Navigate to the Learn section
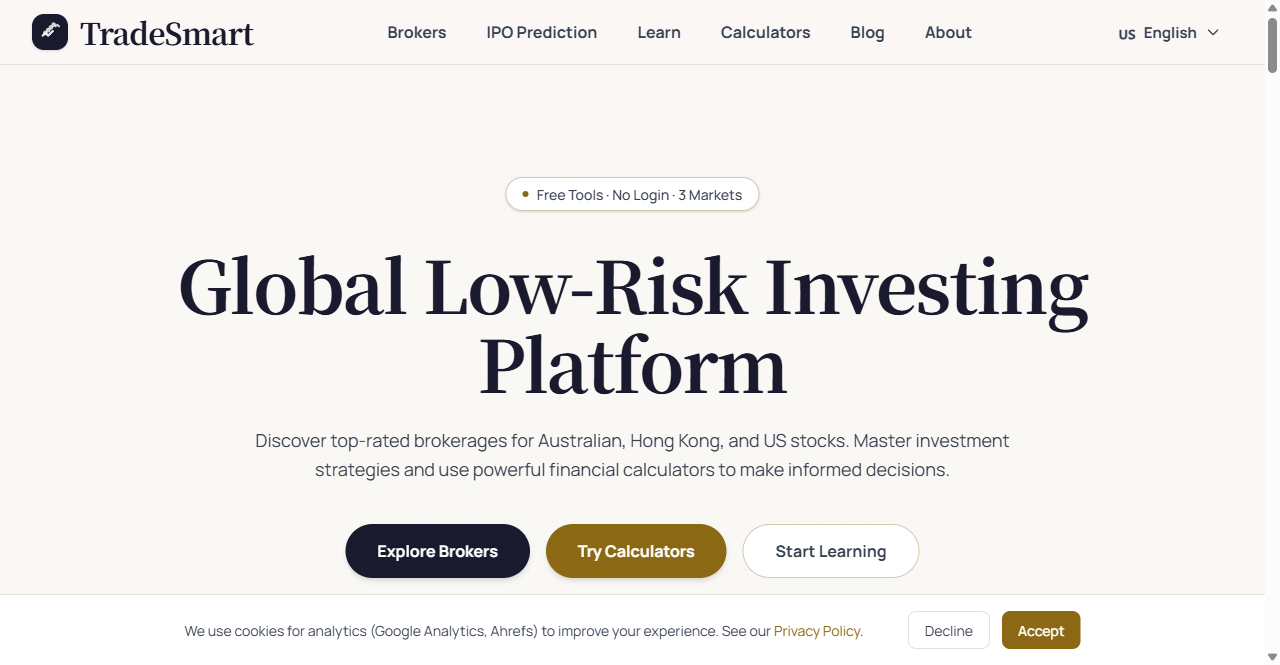Screen dimensions: 1280x665 point(658,32)
